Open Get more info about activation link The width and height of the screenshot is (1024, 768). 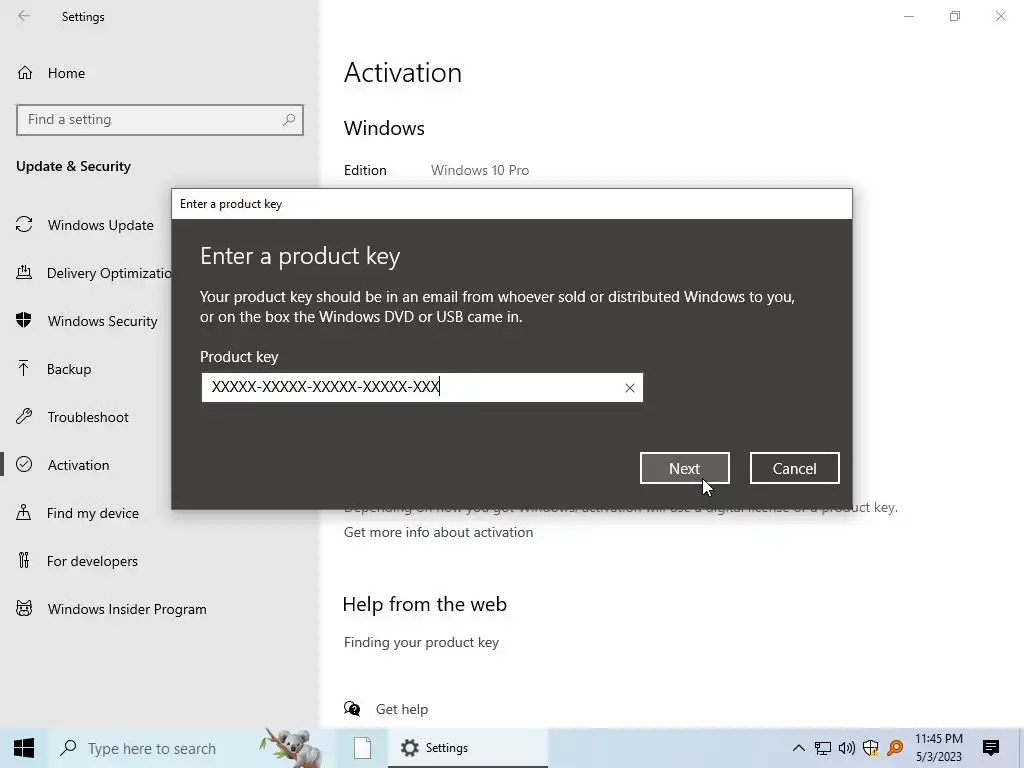point(438,532)
